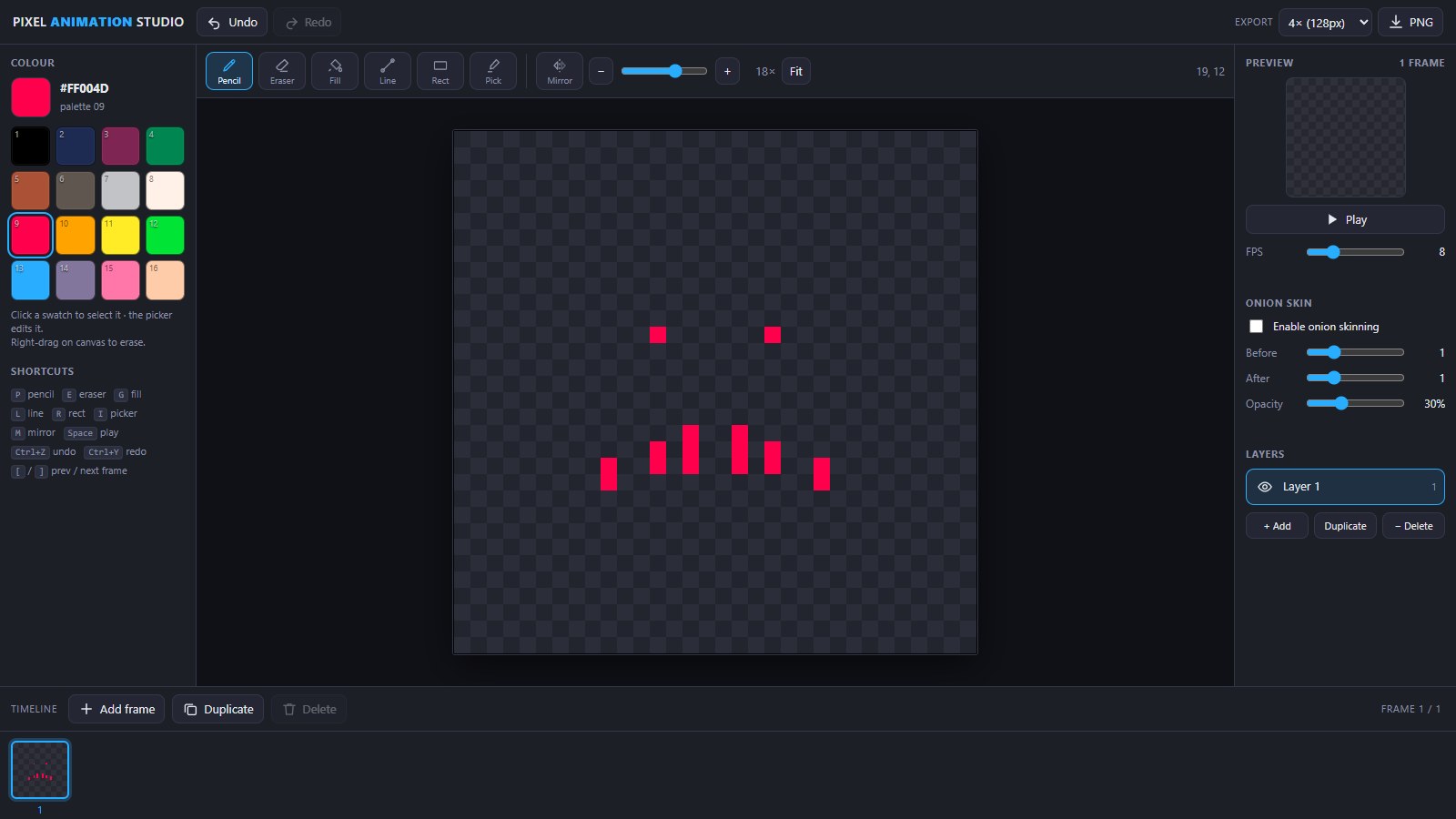This screenshot has height=819, width=1456.
Task: Select light grey palette swatch 7
Action: coord(120,190)
